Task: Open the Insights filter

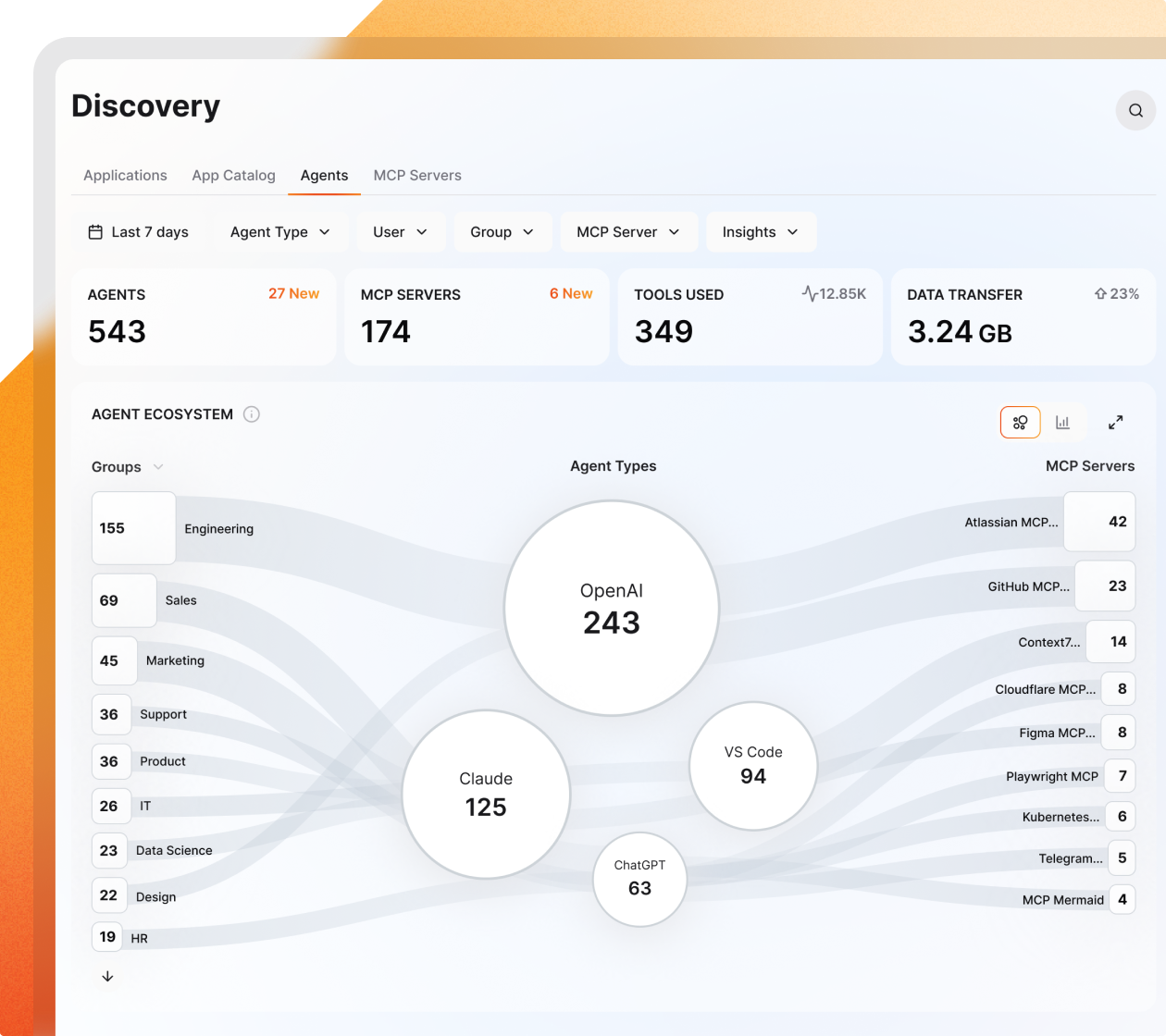Action: point(761,231)
